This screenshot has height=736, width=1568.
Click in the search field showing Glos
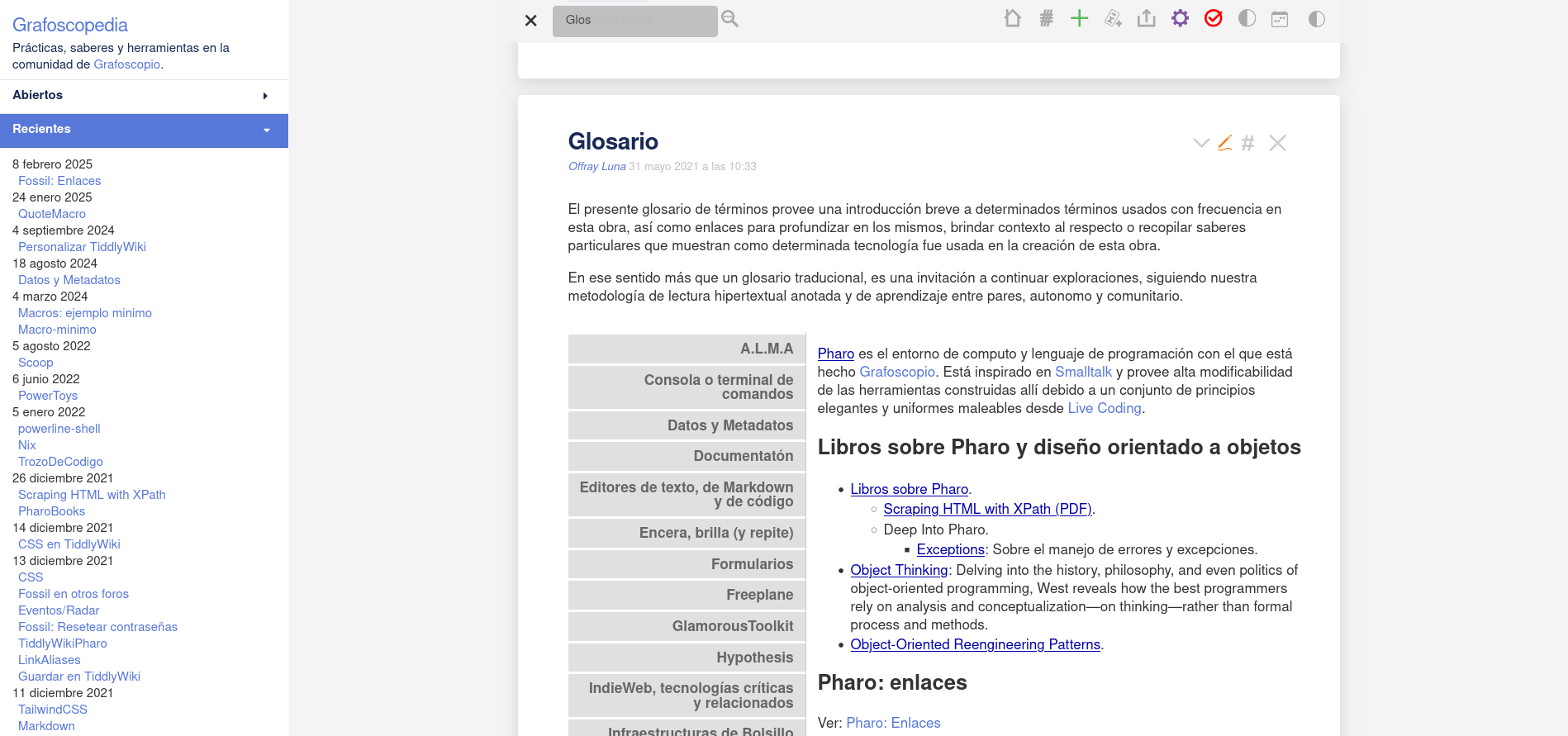click(634, 21)
